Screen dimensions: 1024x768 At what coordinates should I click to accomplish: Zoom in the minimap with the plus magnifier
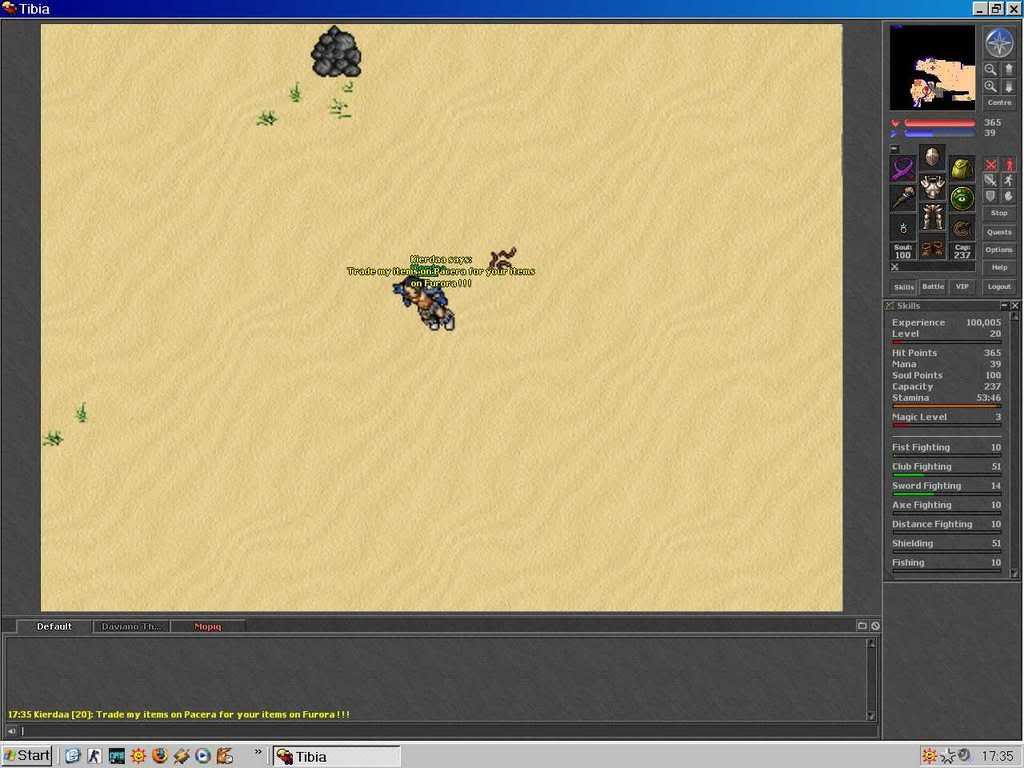tap(991, 86)
